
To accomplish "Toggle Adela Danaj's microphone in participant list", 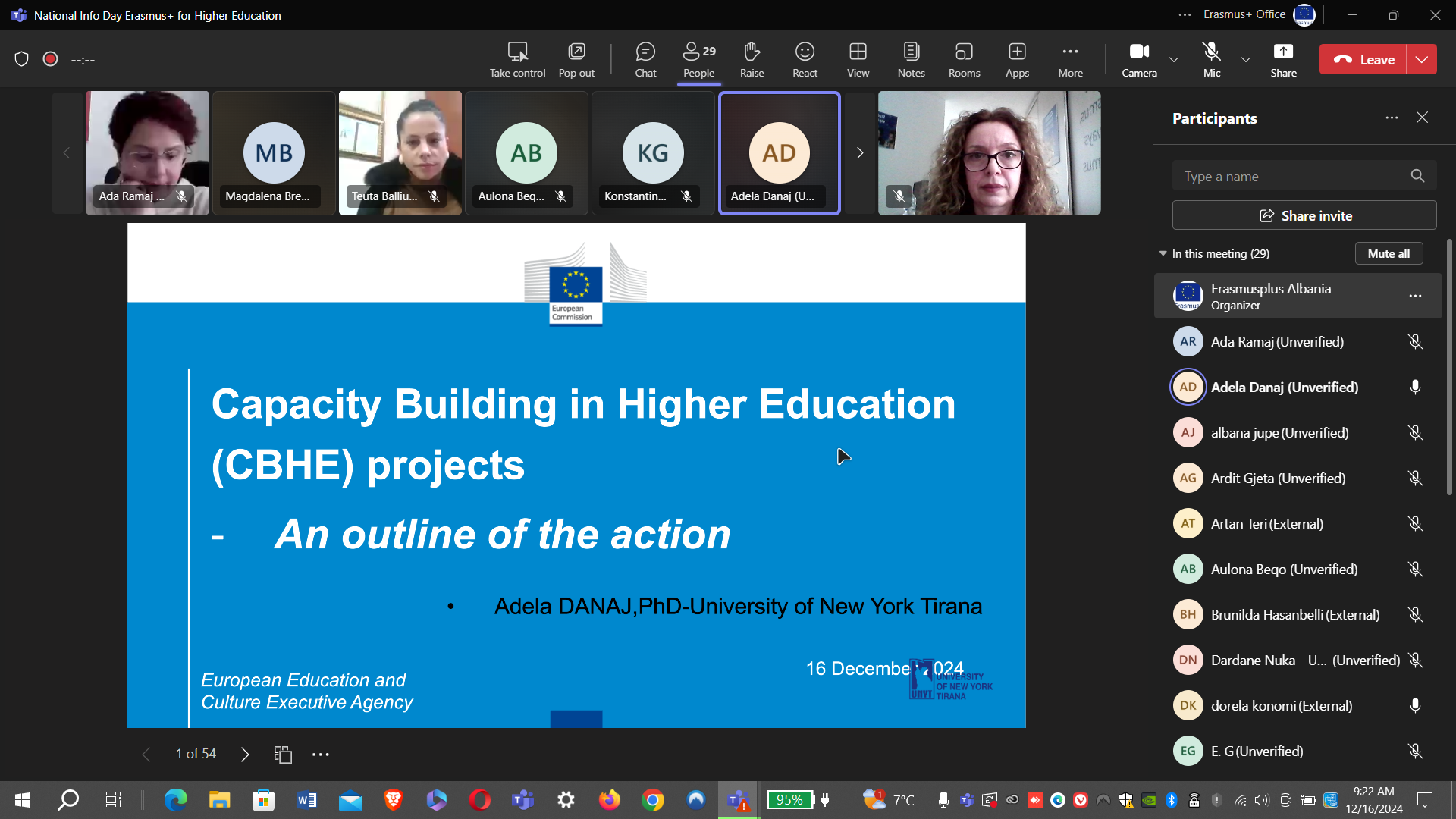I will pyautogui.click(x=1415, y=388).
